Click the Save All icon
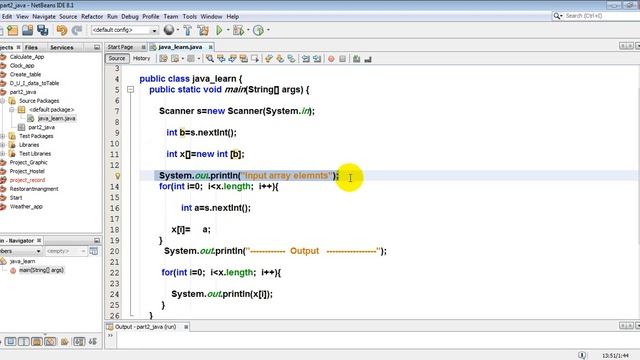 coord(42,30)
